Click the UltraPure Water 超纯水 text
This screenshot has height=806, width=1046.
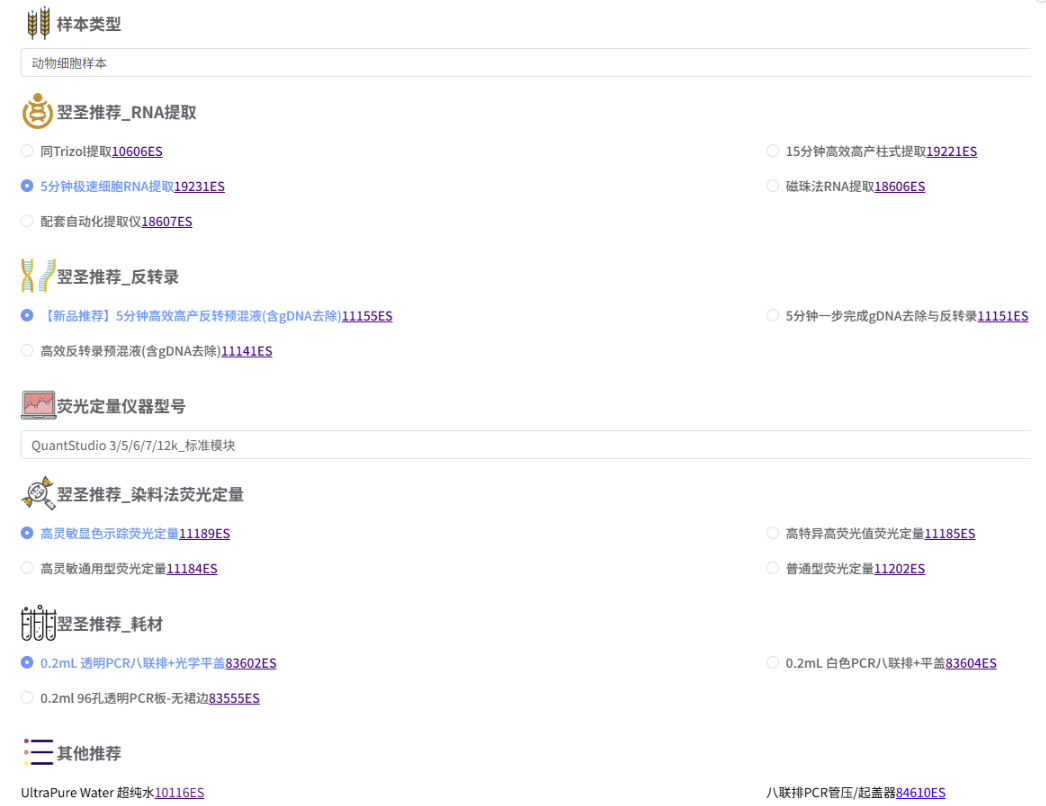click(87, 792)
